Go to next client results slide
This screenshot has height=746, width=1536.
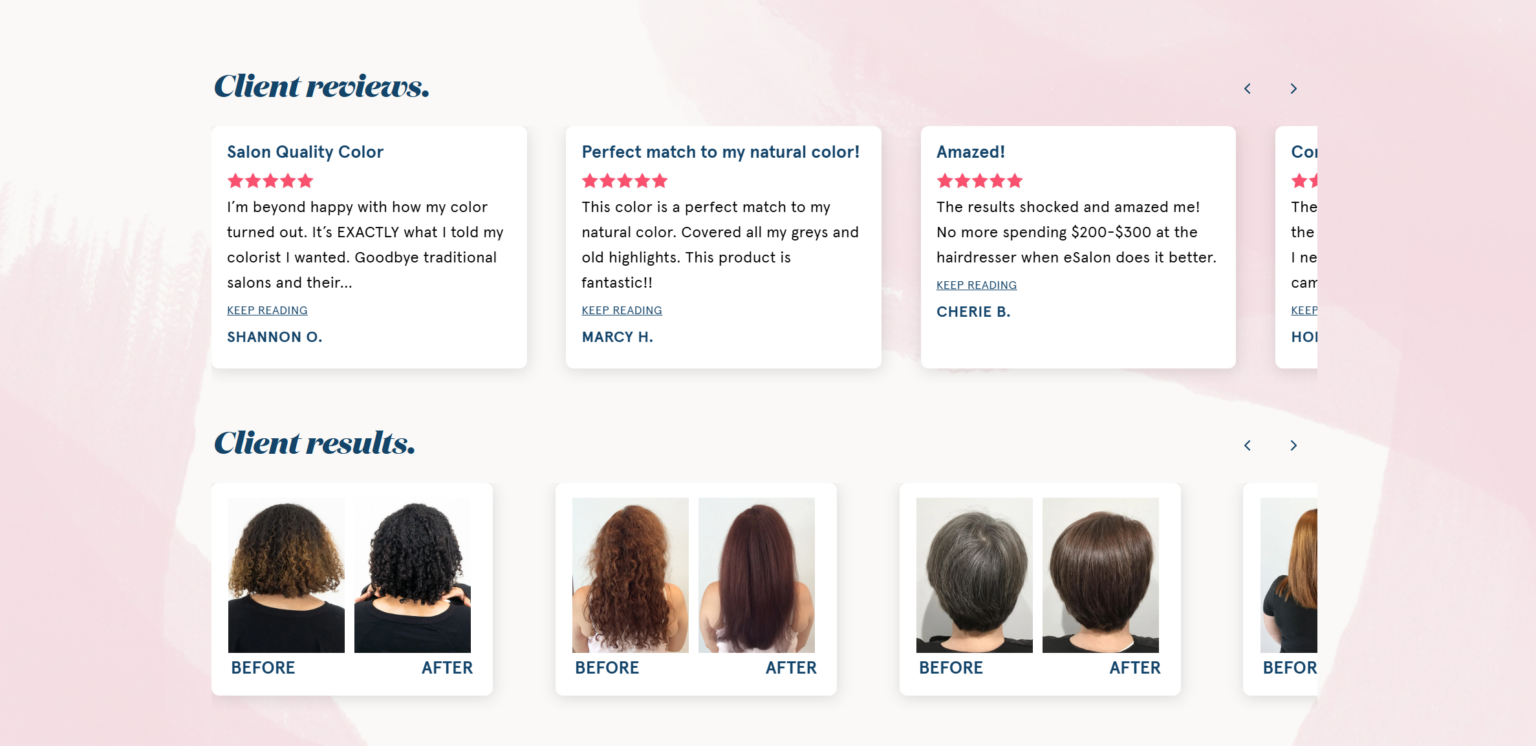pos(1293,446)
